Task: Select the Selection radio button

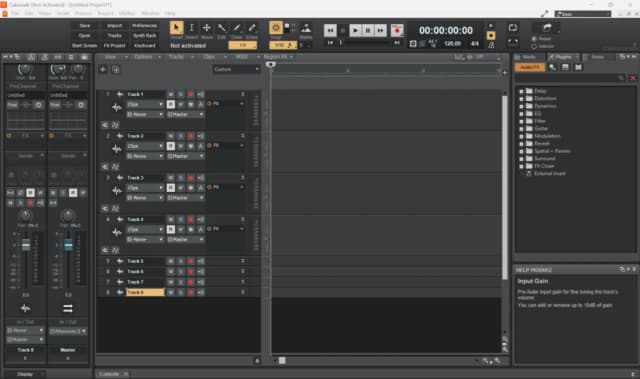Action: point(534,46)
